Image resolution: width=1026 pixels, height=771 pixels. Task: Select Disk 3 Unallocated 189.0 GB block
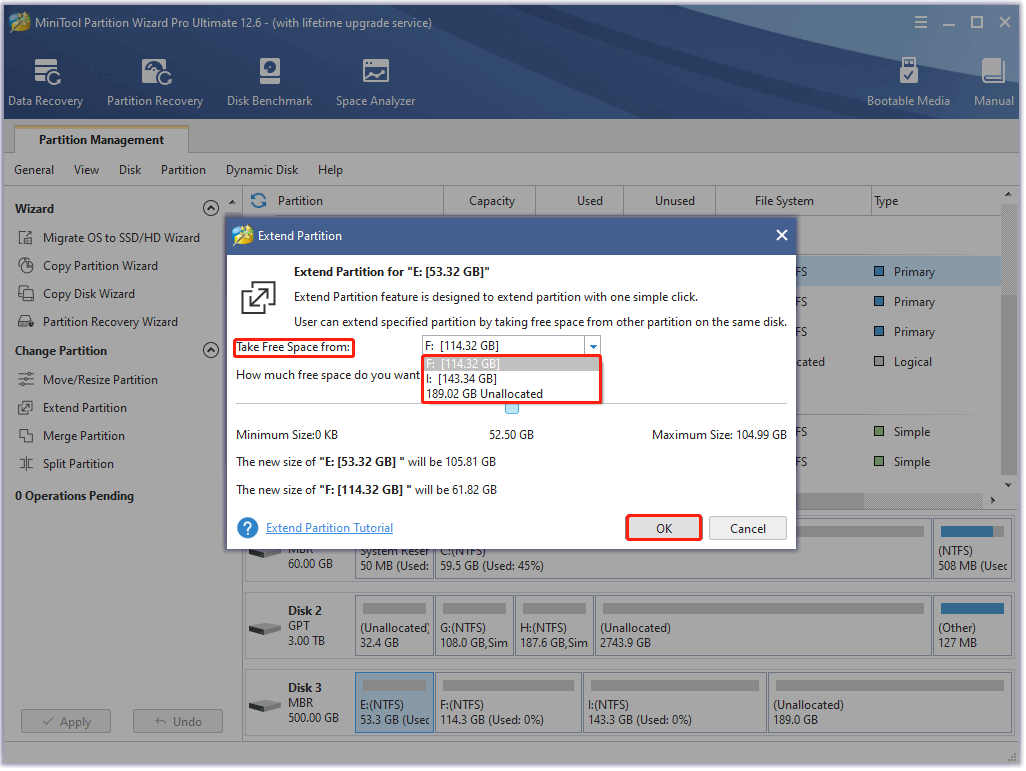pos(890,702)
